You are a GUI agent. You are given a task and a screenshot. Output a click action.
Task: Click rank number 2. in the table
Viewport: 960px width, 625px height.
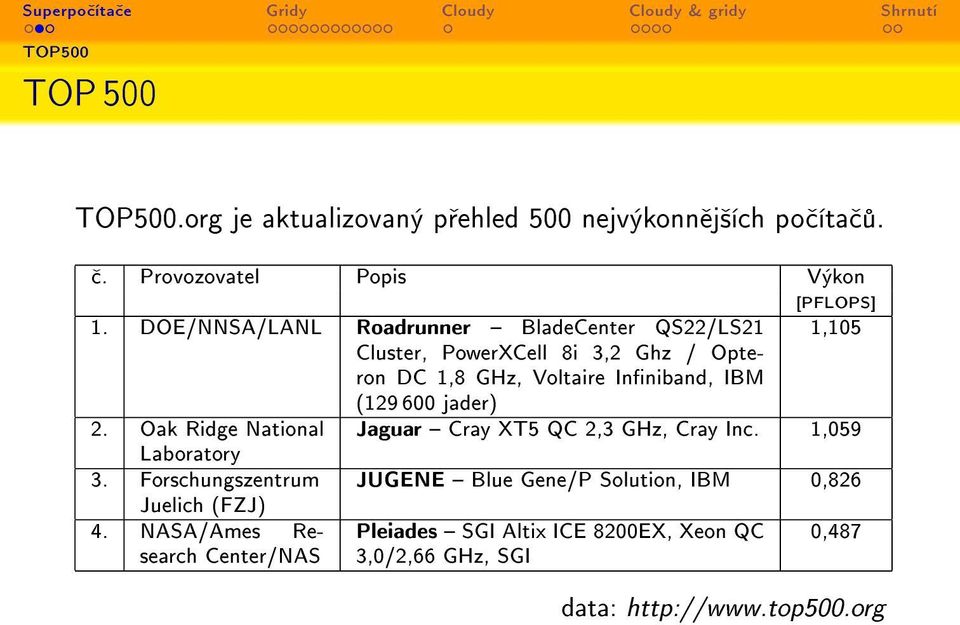coord(99,430)
